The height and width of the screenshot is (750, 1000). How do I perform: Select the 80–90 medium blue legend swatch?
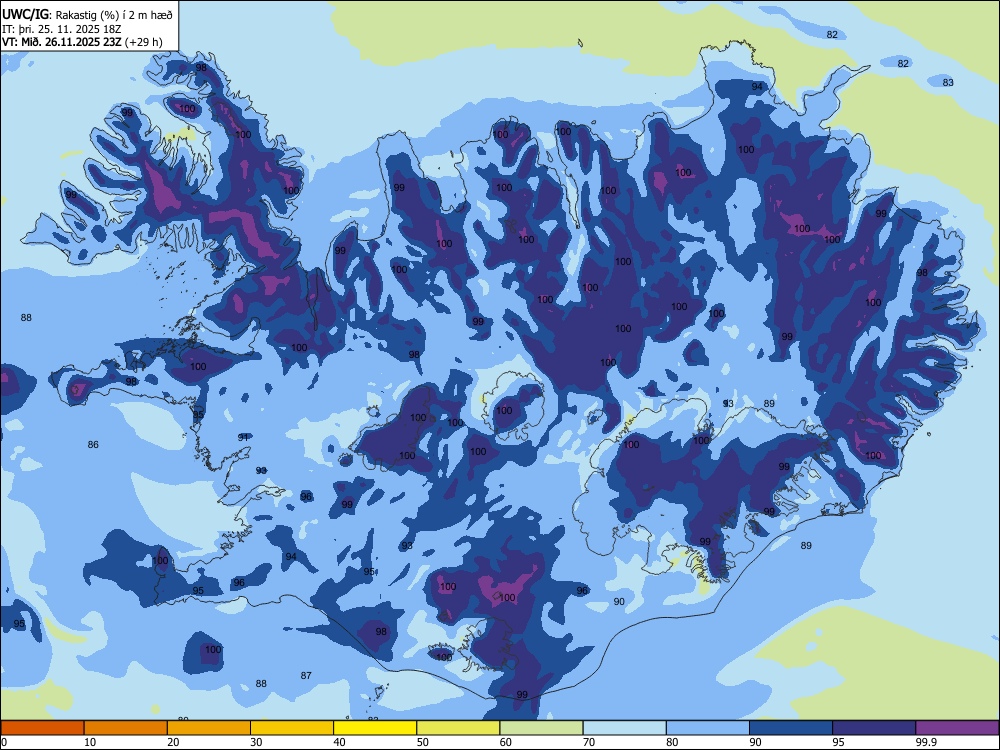(x=708, y=728)
